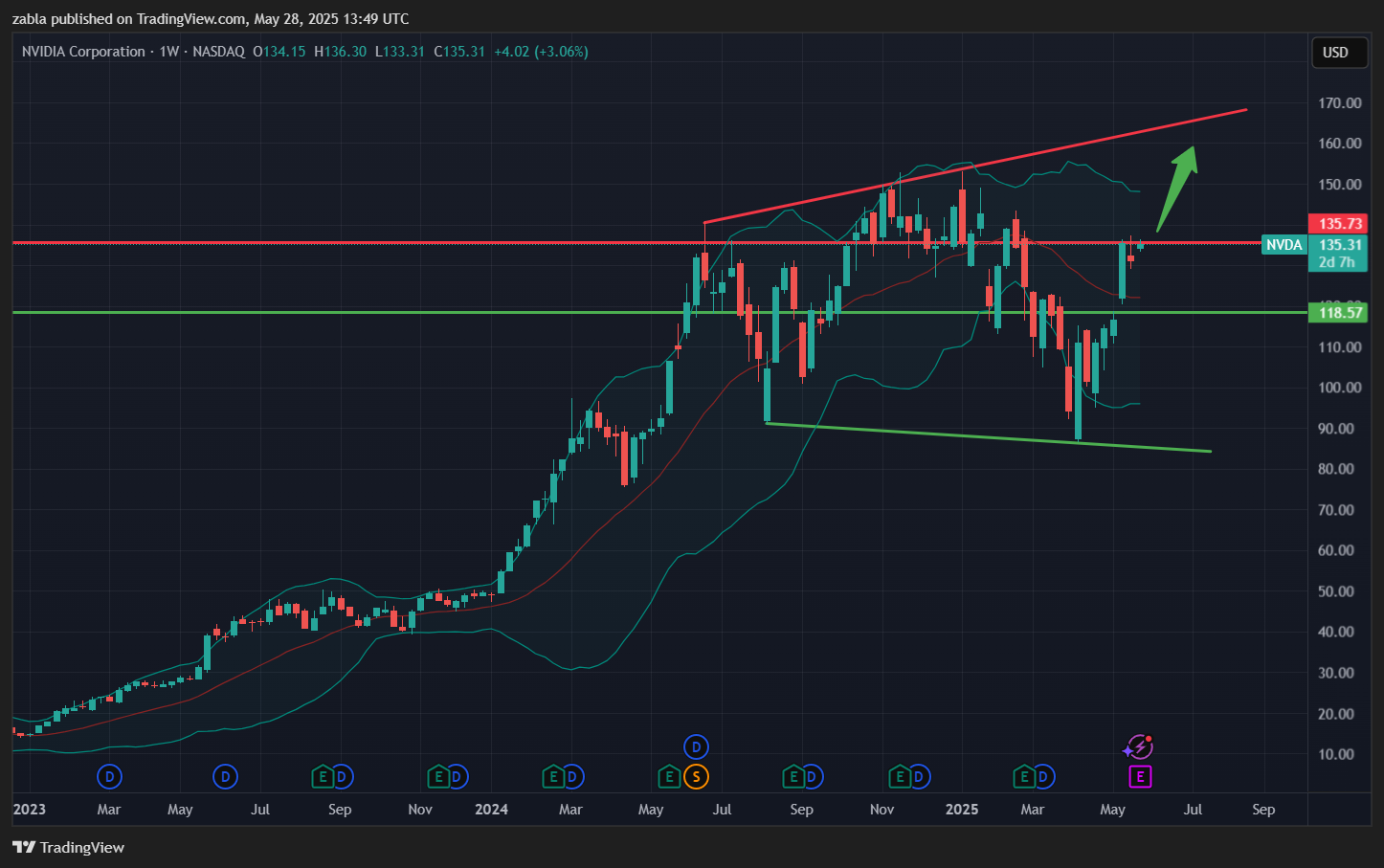Click the NASDAQ exchange label

point(218,52)
